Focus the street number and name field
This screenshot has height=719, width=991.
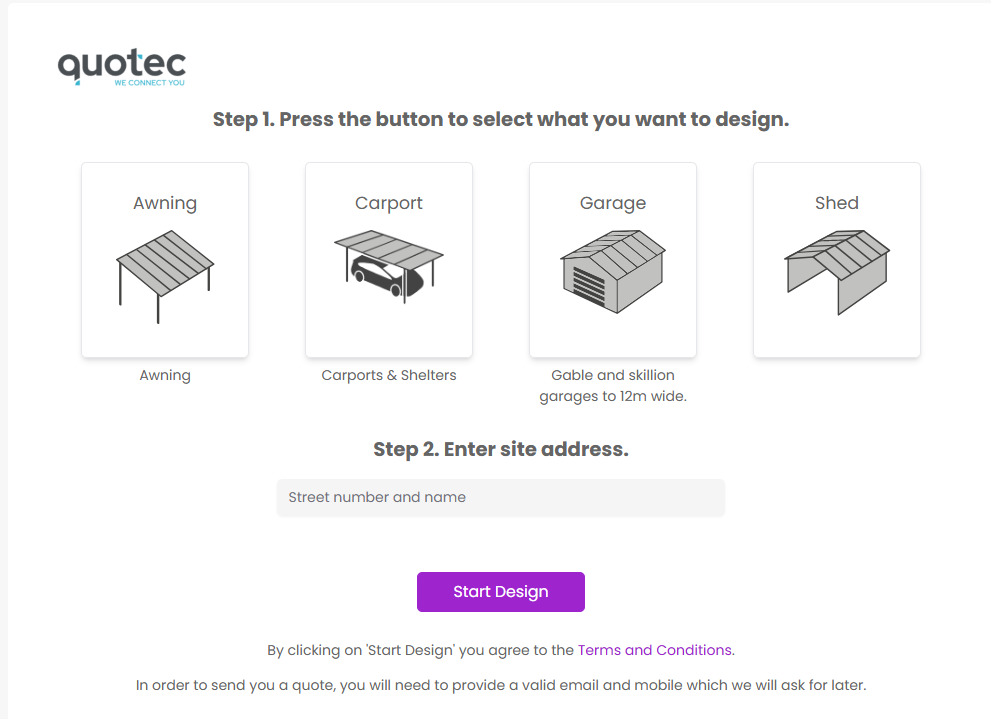click(501, 498)
